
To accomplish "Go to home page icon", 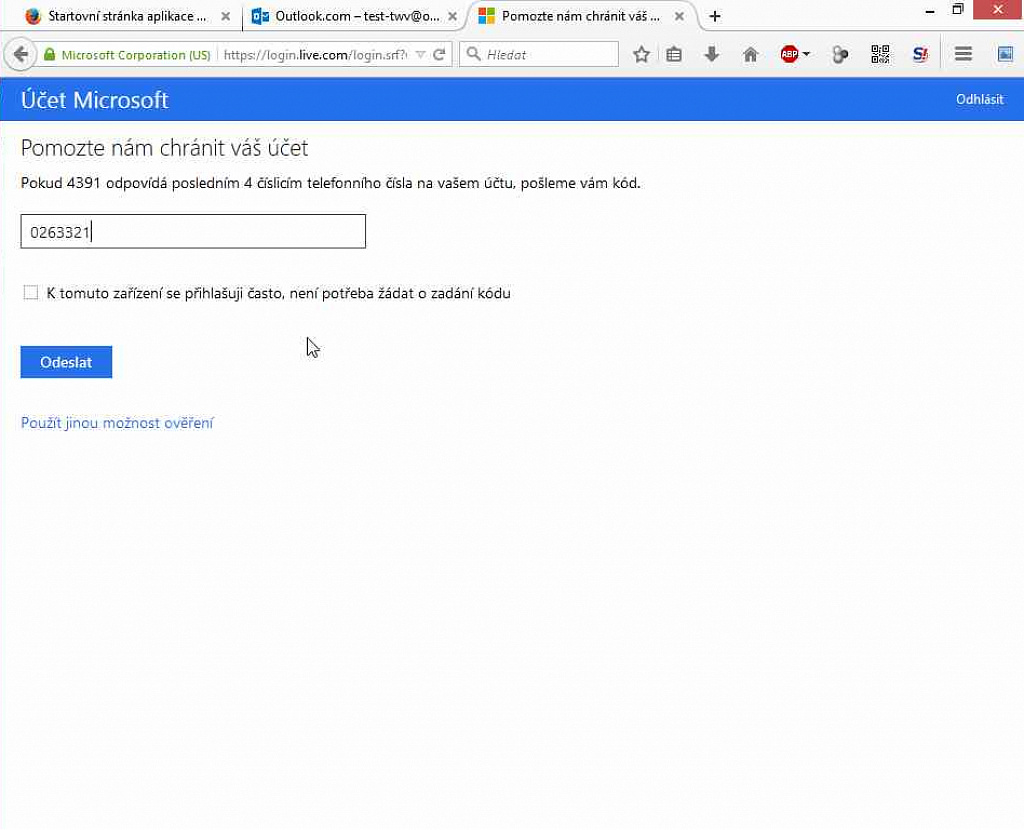I will tap(750, 54).
